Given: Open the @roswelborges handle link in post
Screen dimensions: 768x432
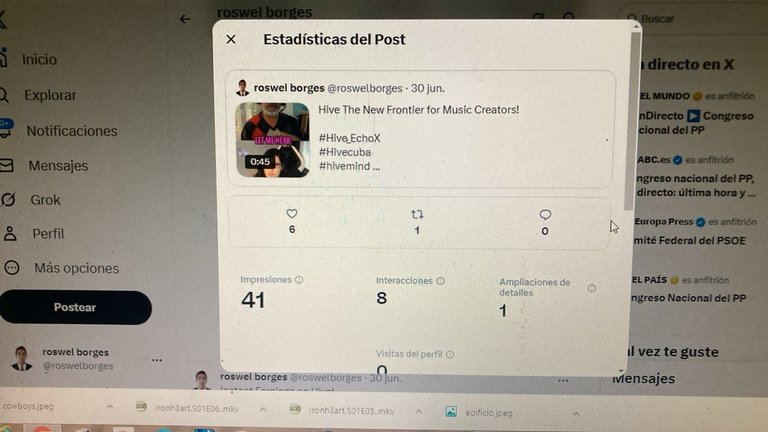Looking at the screenshot, I should click(x=364, y=89).
